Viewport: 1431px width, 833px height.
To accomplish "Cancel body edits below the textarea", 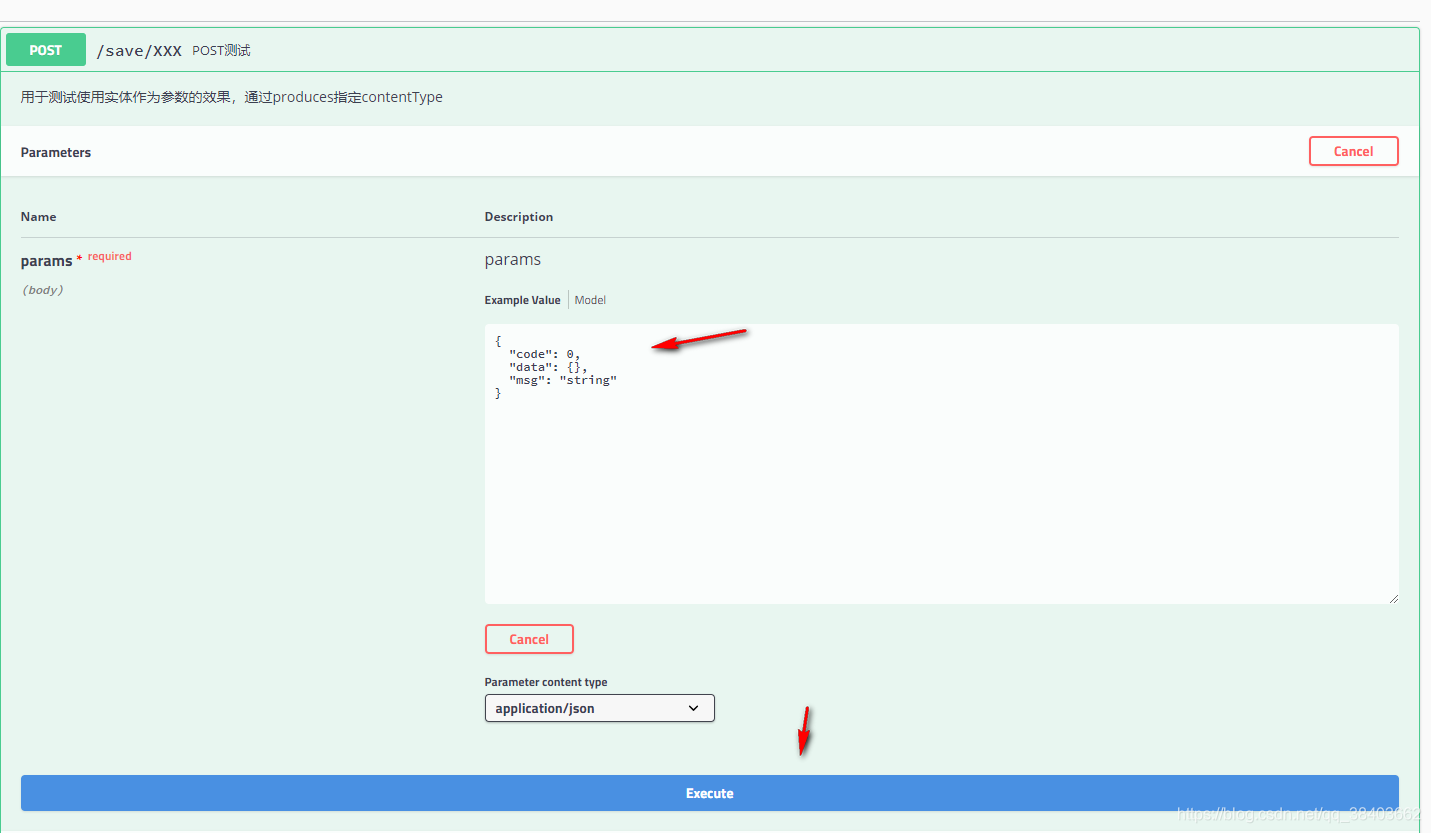I will pos(529,639).
